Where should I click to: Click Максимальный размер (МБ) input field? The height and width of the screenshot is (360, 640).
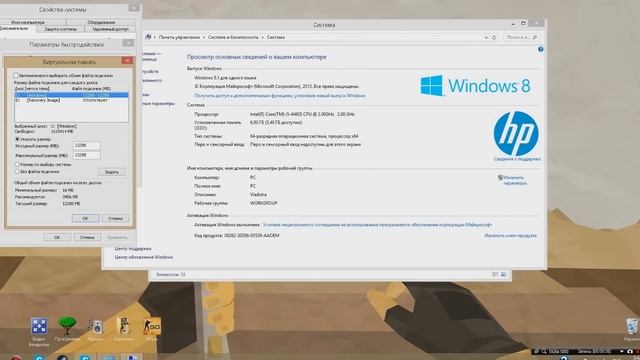click(87, 155)
